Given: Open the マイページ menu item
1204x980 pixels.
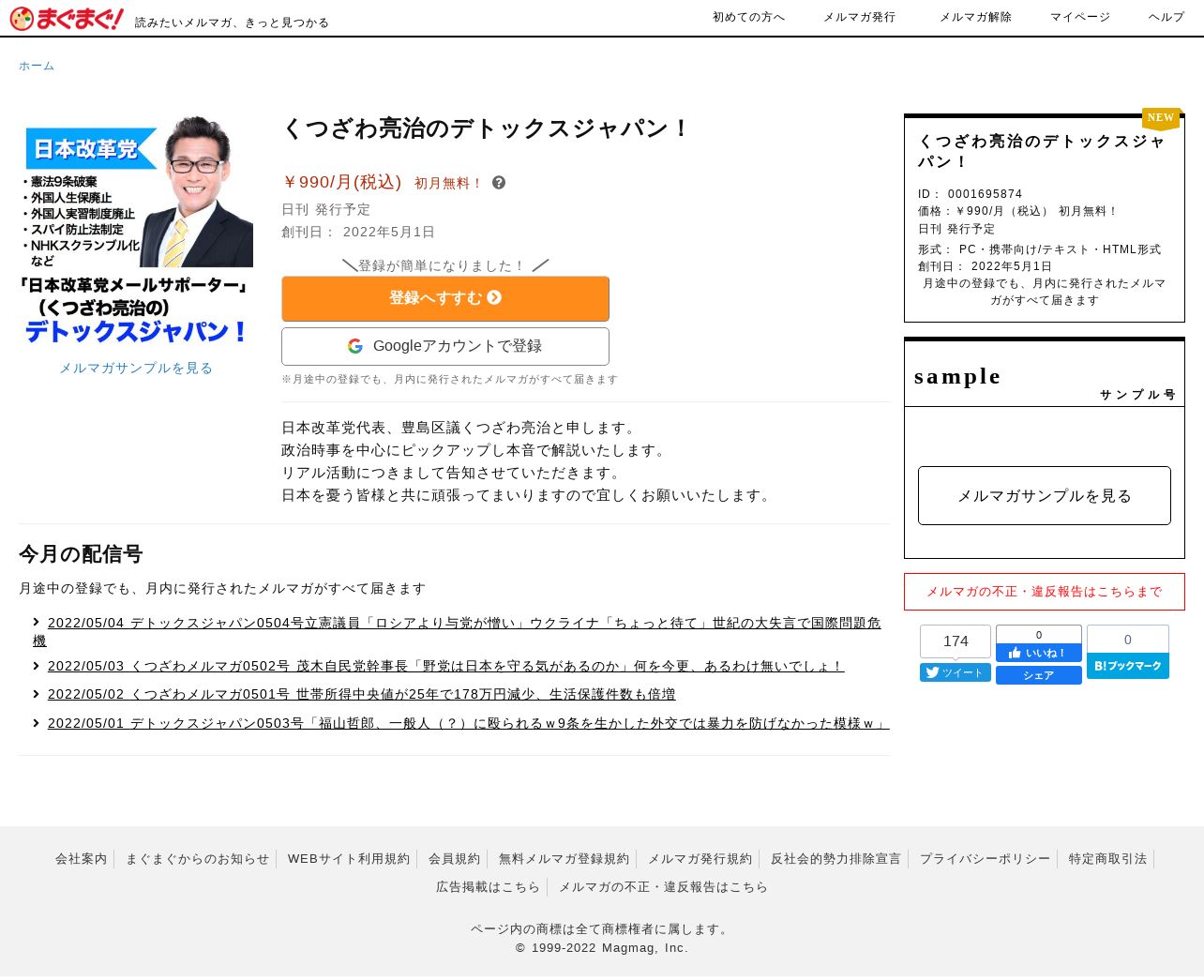Looking at the screenshot, I should (x=1080, y=17).
